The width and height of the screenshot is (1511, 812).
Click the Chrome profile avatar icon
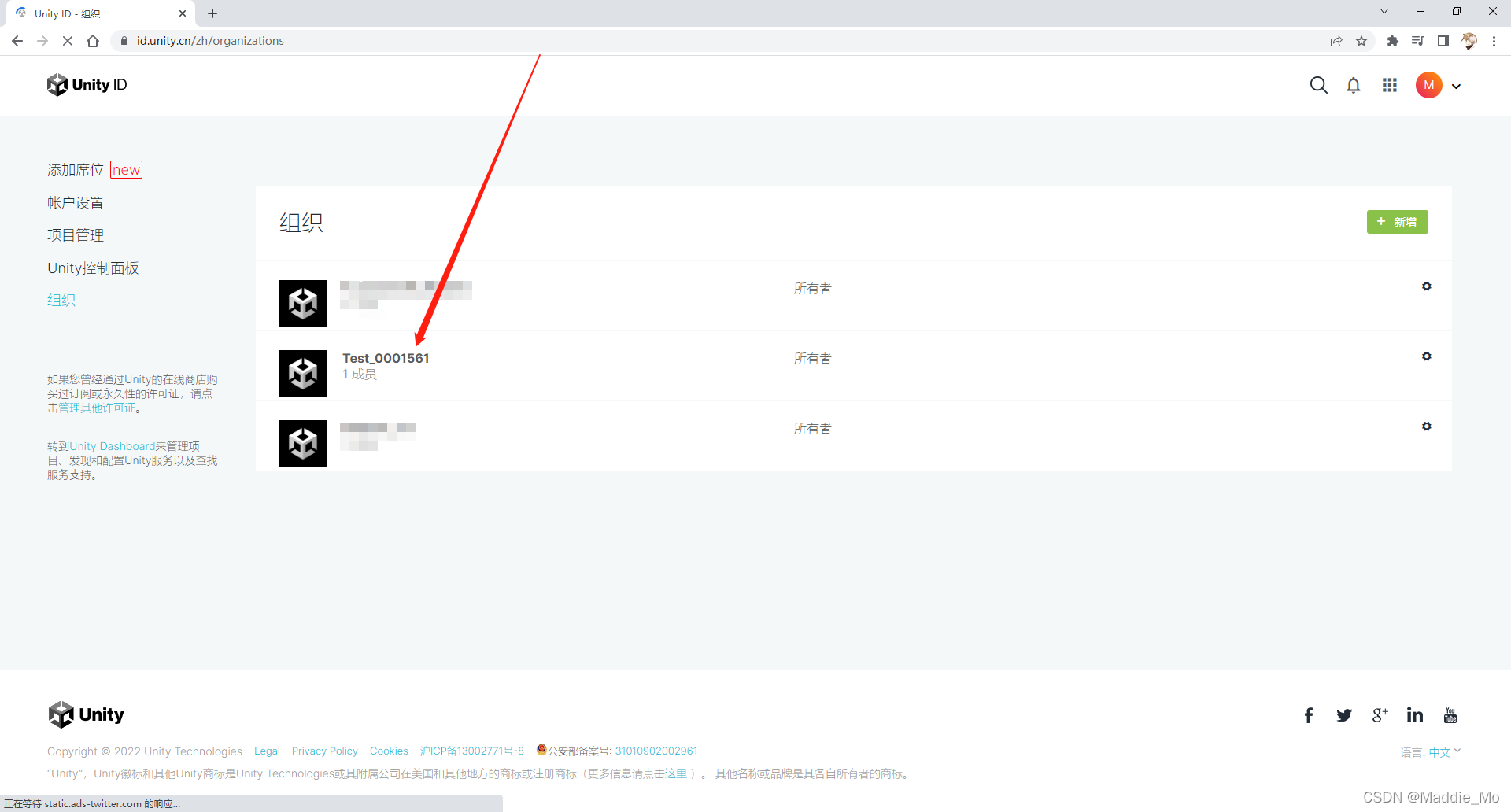click(x=1469, y=41)
